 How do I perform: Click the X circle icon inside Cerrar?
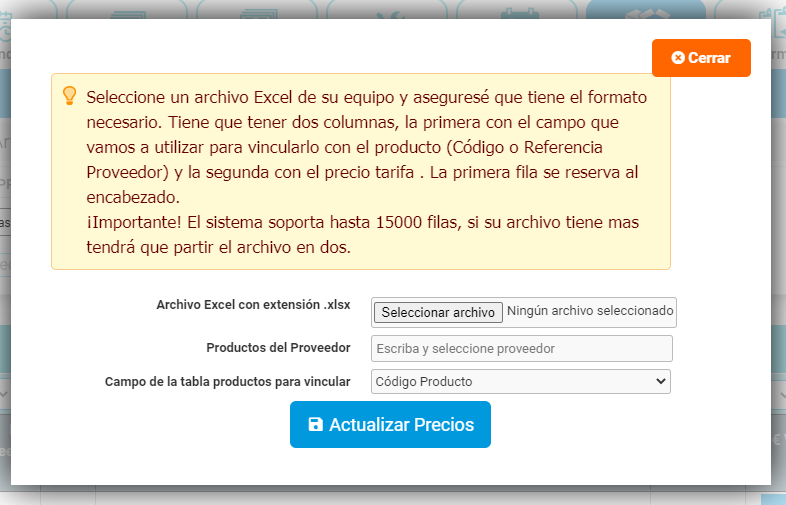click(x=678, y=58)
